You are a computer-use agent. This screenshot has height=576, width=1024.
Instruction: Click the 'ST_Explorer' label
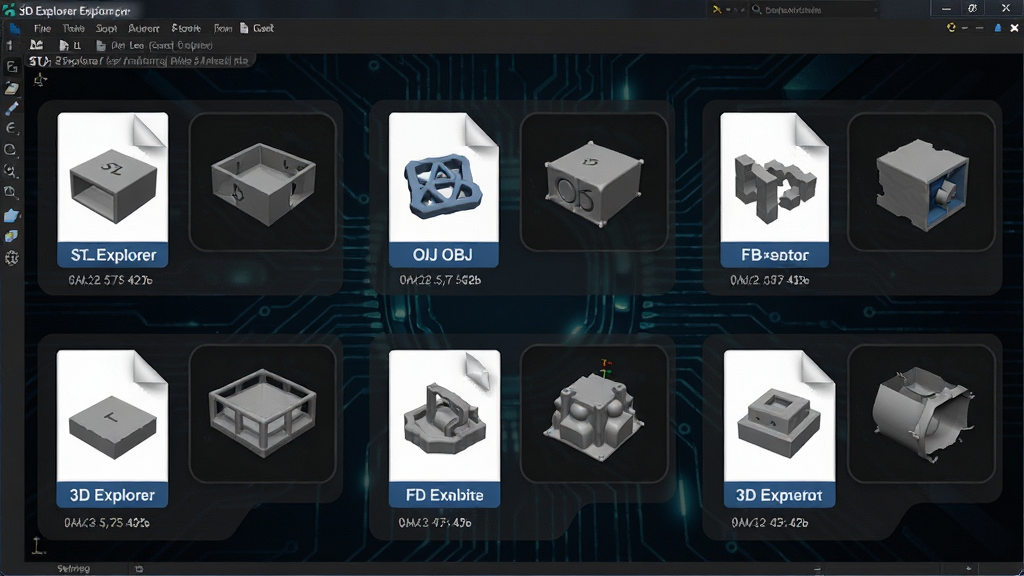coord(113,255)
